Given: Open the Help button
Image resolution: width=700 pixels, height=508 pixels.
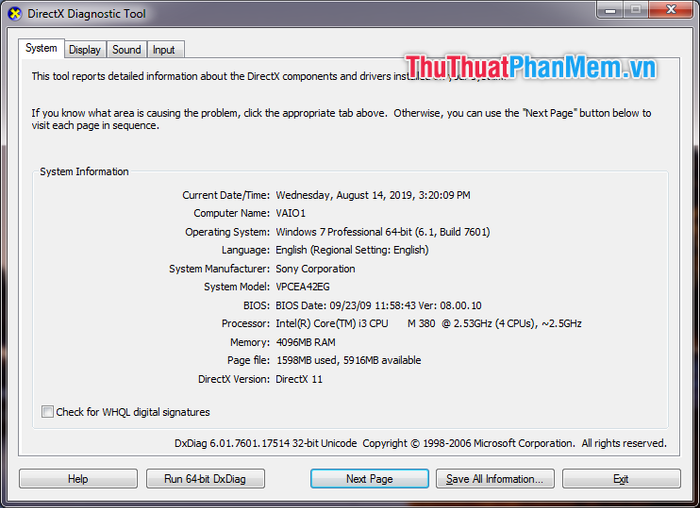Looking at the screenshot, I should click(78, 479).
